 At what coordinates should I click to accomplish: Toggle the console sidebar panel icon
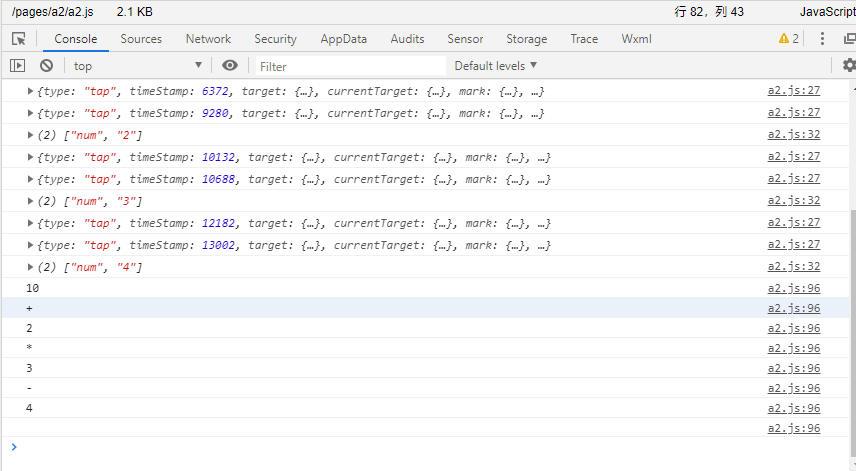(x=17, y=65)
